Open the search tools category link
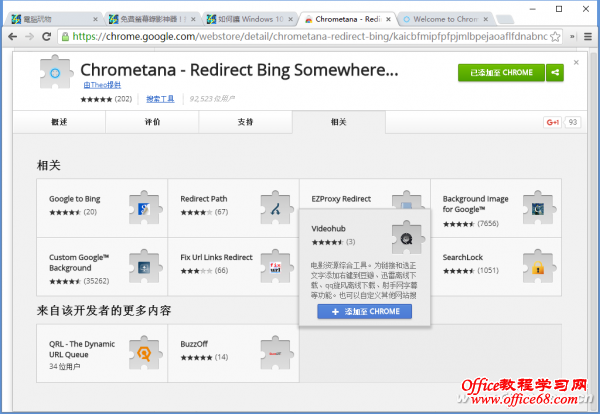The width and height of the screenshot is (600, 414). 160,99
